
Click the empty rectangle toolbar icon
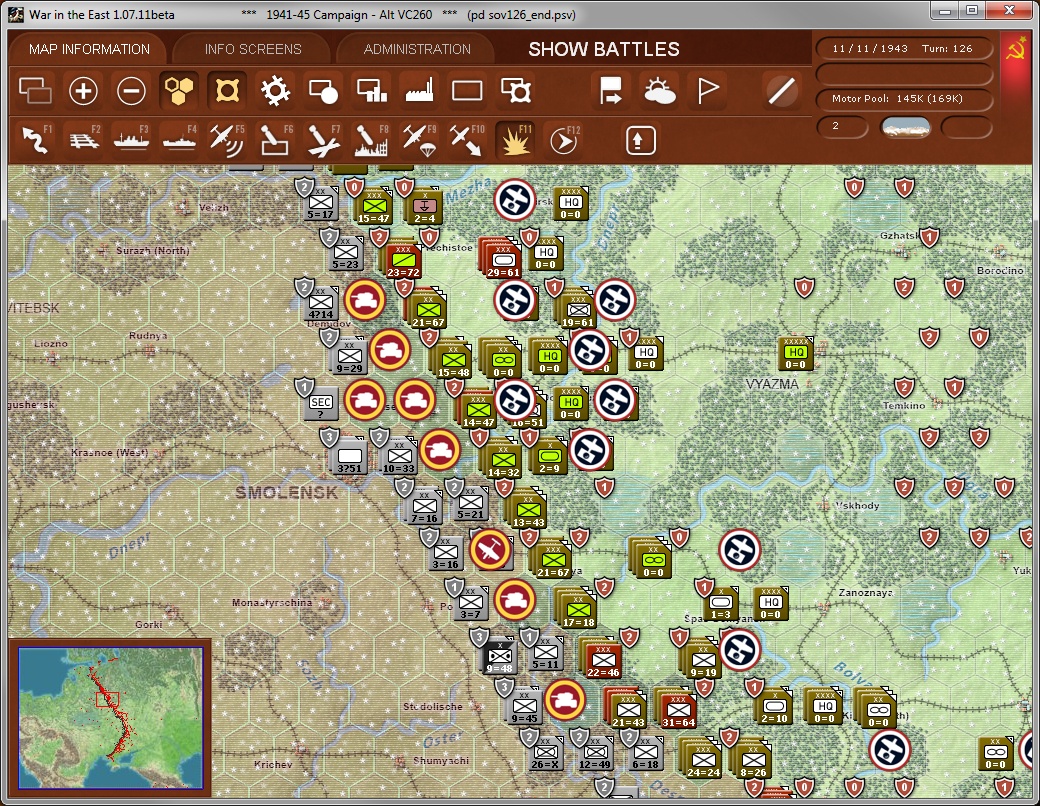point(467,91)
